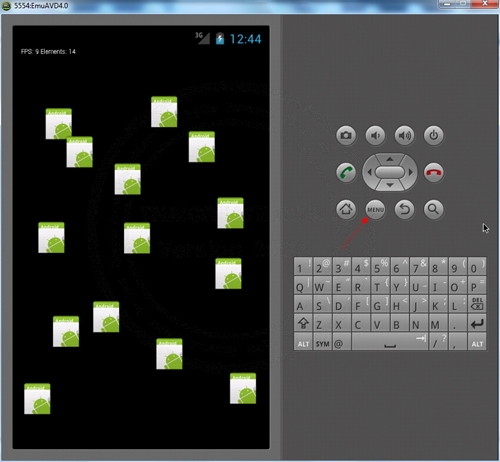
Task: Click the number 2 key
Action: click(322, 266)
